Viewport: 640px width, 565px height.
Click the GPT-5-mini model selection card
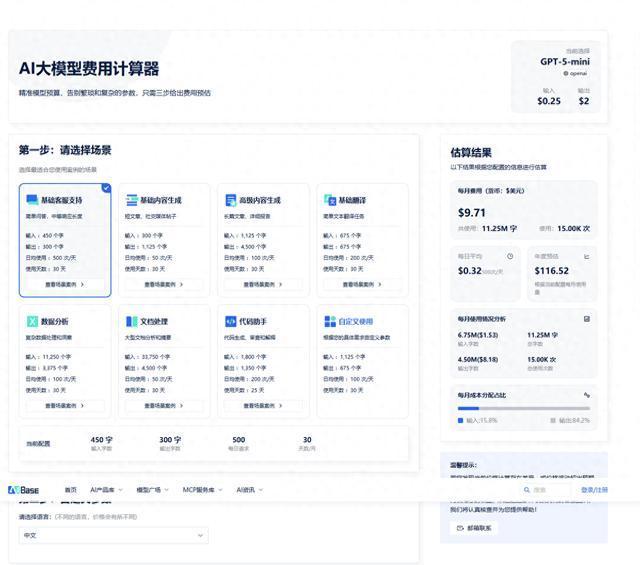[x=556, y=76]
